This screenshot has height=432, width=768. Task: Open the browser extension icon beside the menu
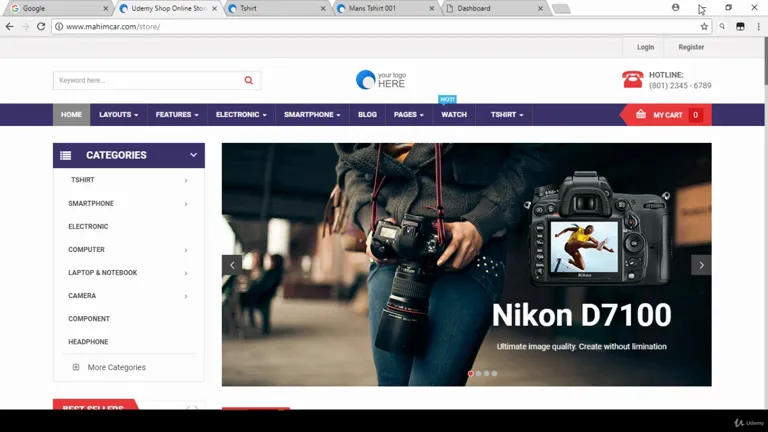point(740,26)
